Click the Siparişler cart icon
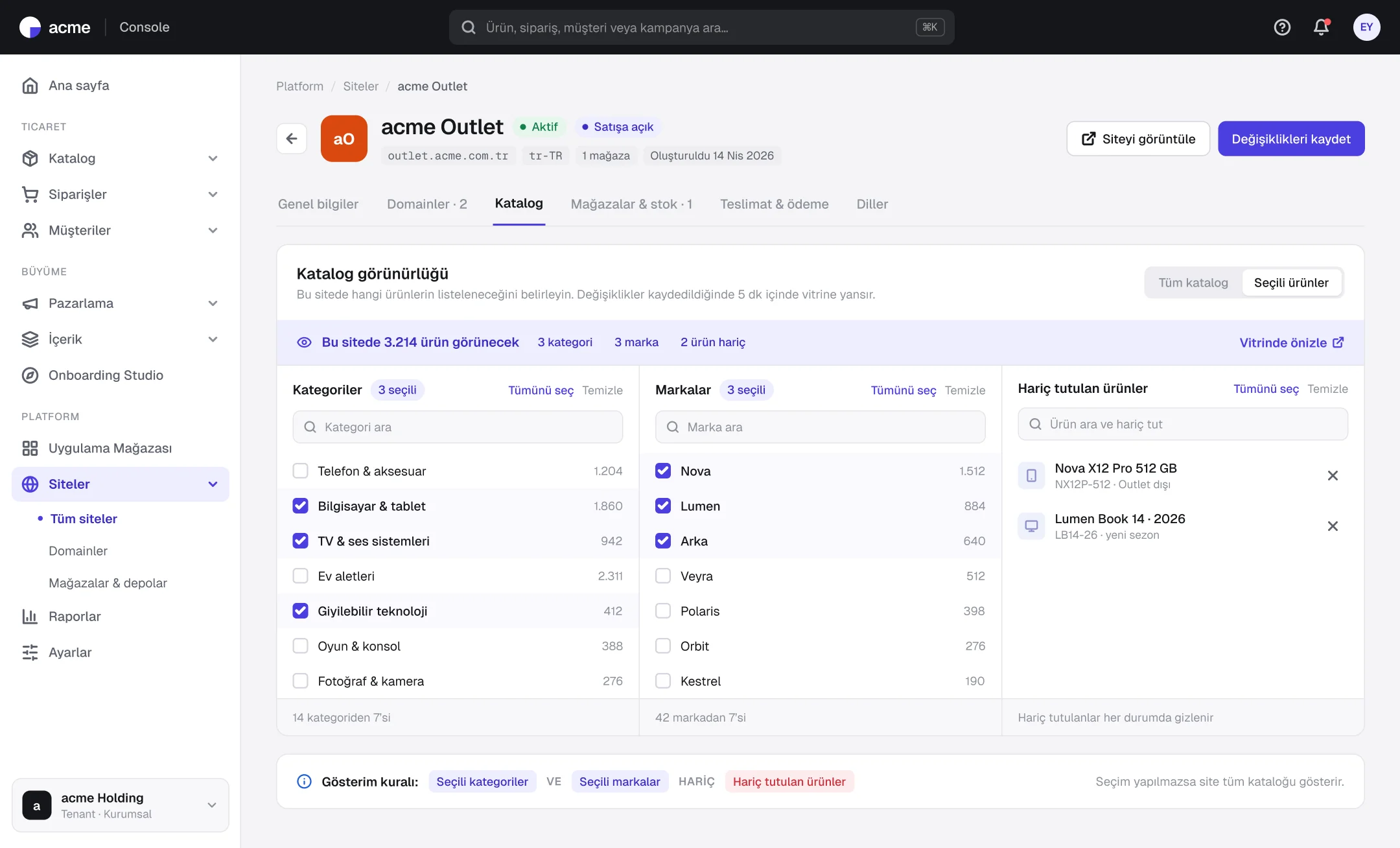1400x848 pixels. point(30,194)
